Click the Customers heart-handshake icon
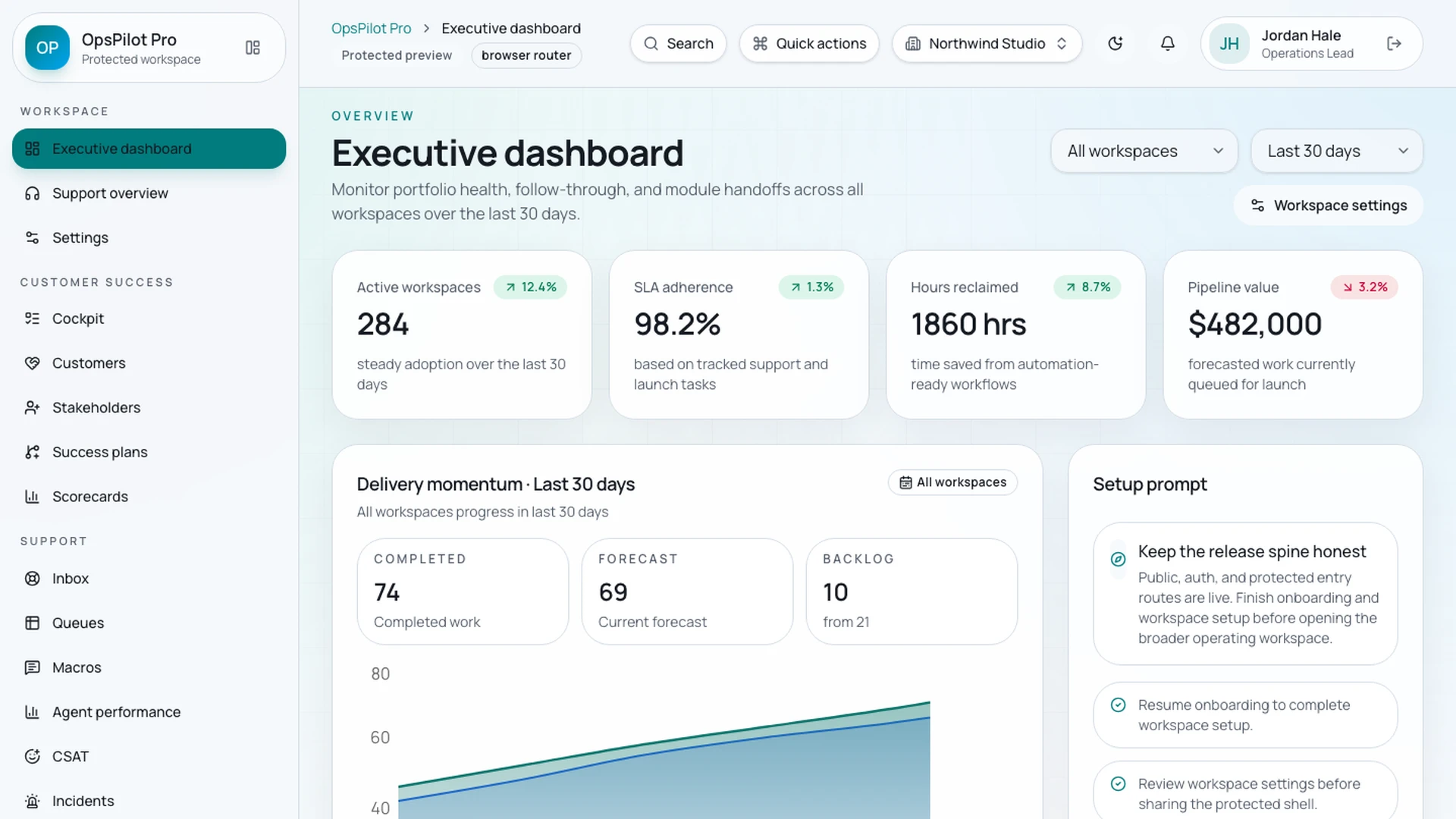1456x819 pixels. click(x=32, y=363)
